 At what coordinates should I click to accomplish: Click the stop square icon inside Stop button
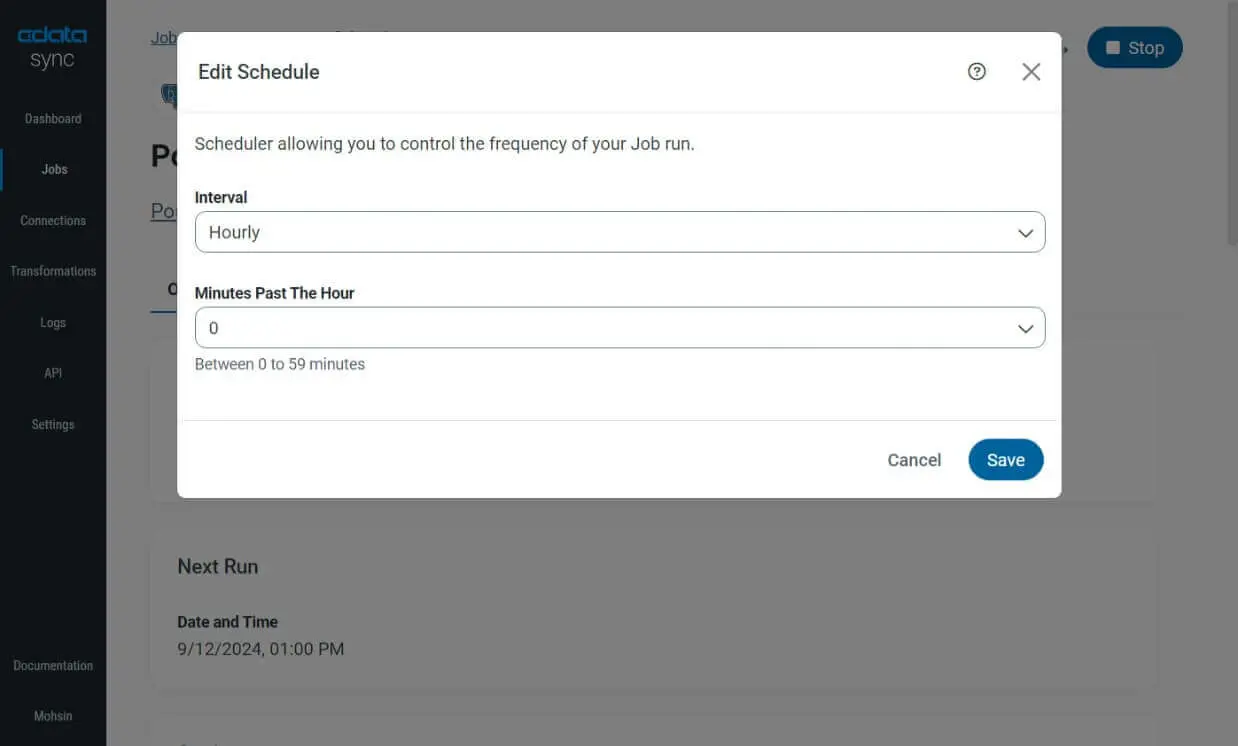pos(1114,47)
